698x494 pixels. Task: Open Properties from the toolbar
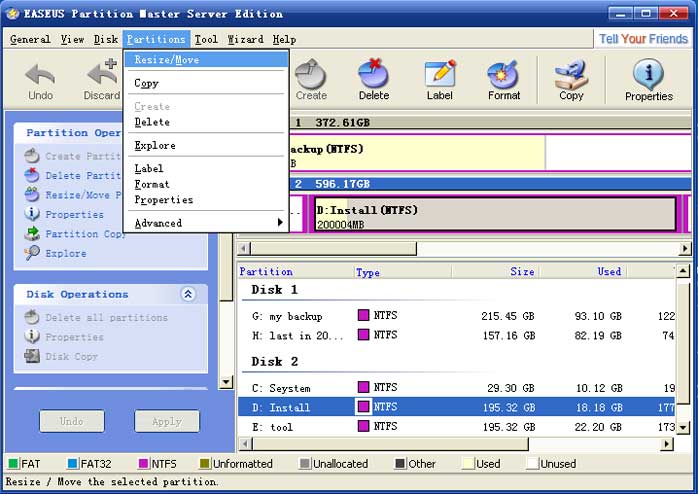(x=649, y=81)
